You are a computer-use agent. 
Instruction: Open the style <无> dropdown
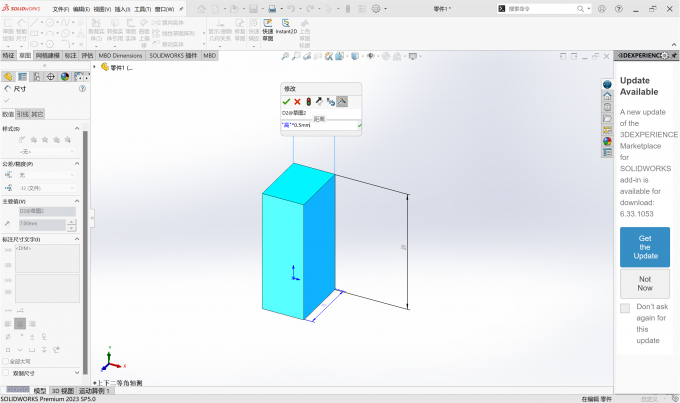click(47, 151)
